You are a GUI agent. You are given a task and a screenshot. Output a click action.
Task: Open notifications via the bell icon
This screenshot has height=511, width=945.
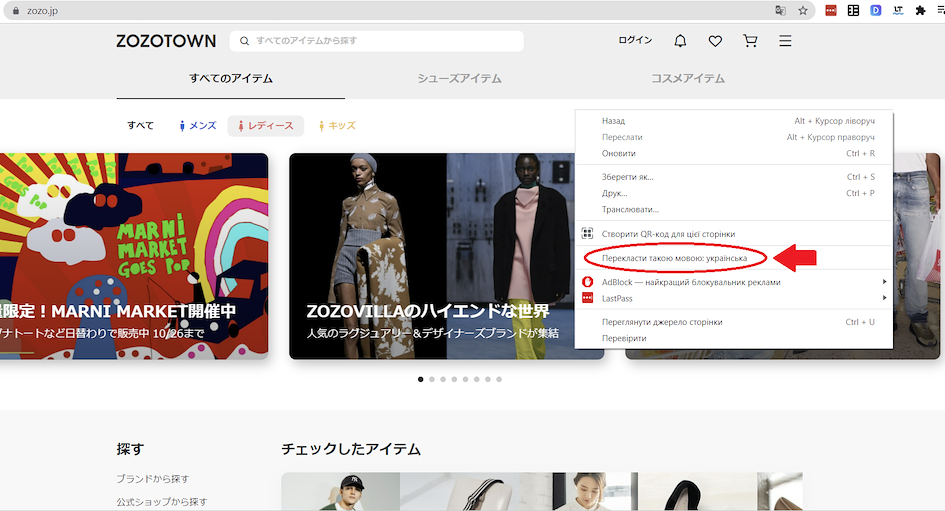(680, 40)
